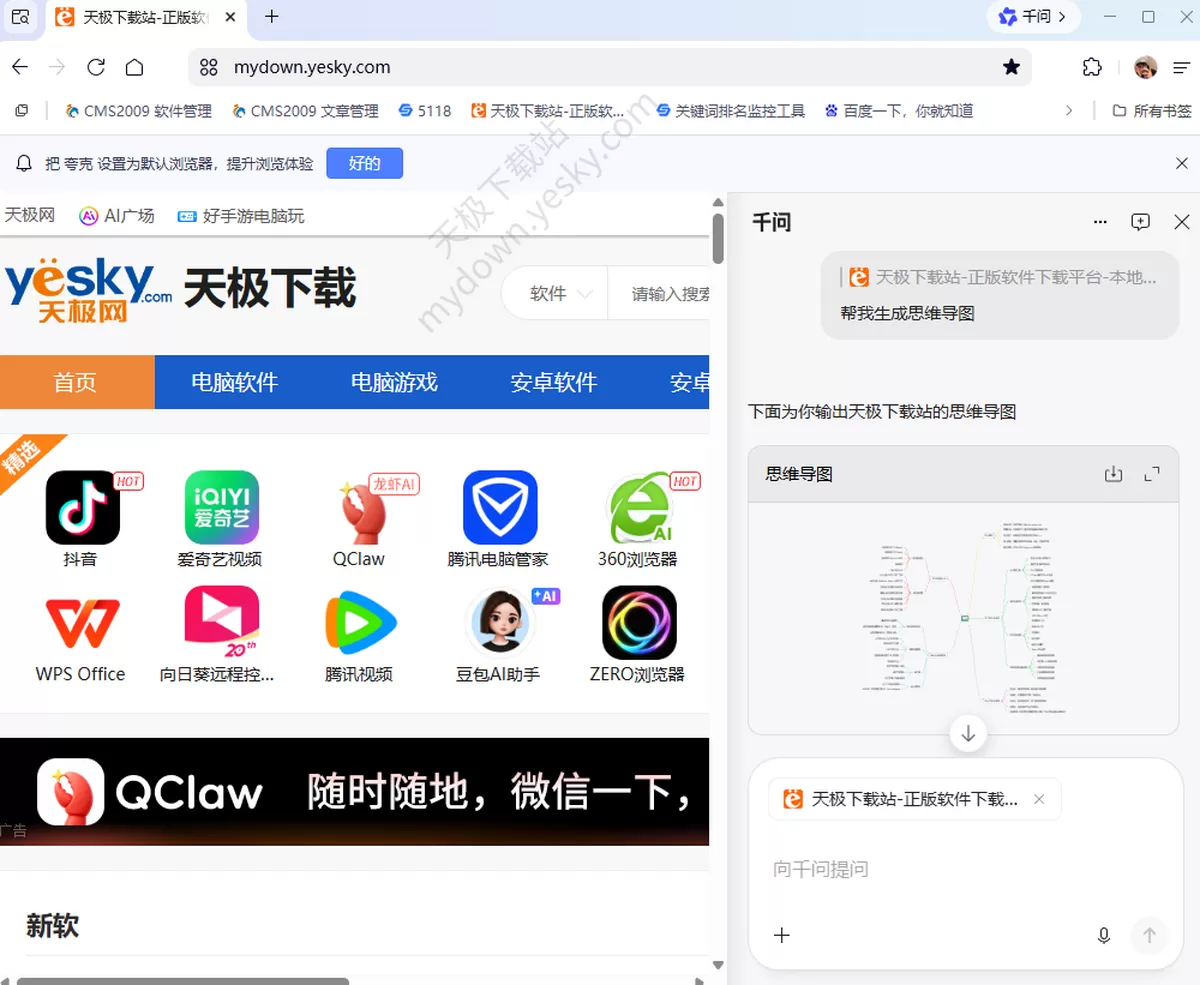
Task: Click the 请输入搜索 search field
Action: pos(660,294)
